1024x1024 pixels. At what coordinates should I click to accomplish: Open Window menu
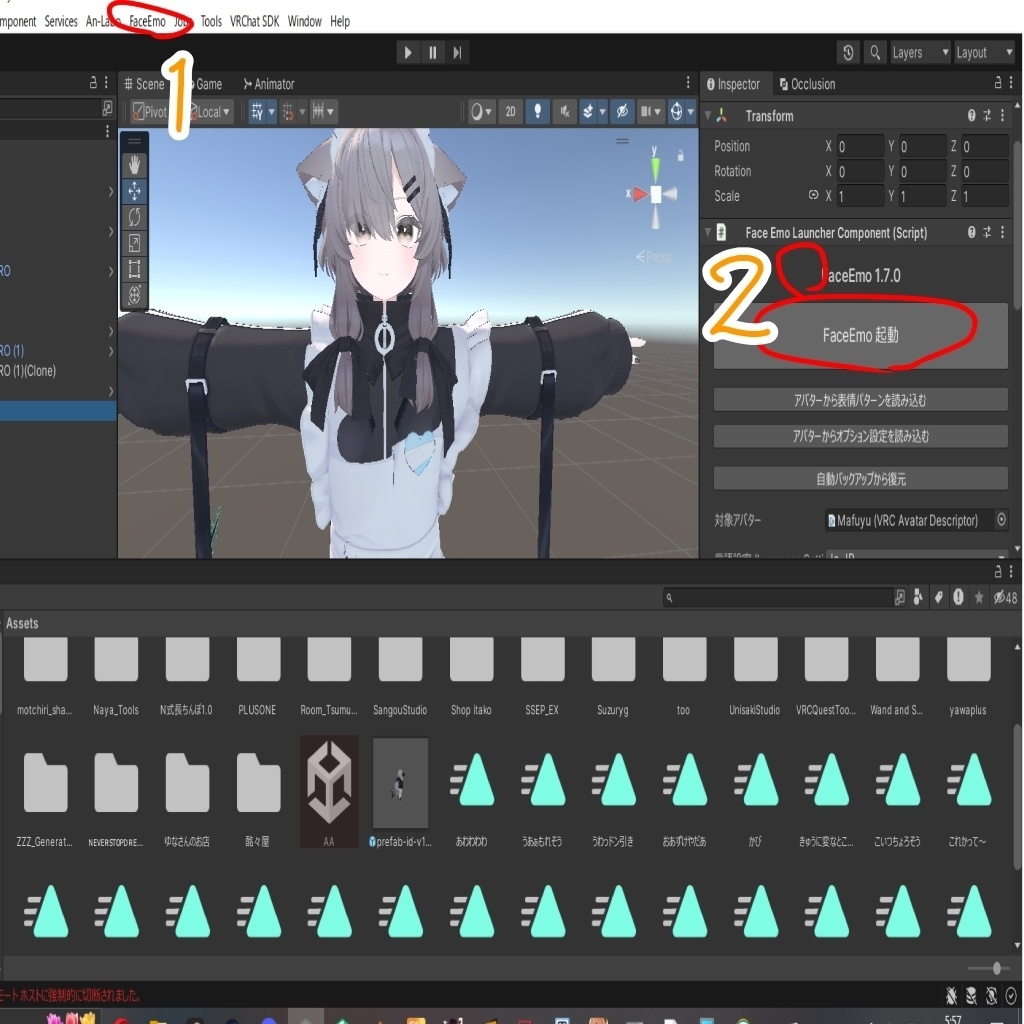304,21
